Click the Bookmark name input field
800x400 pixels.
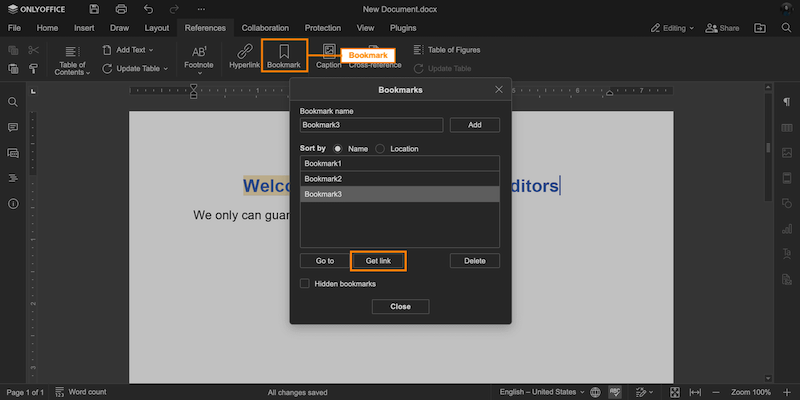point(371,125)
